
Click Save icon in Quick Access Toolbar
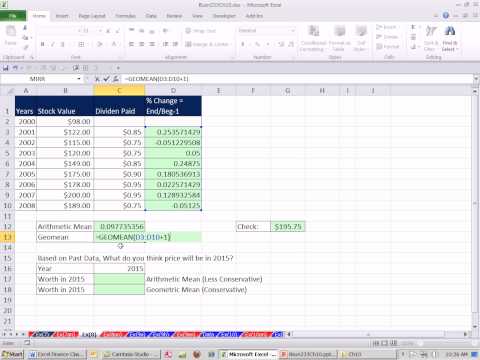(5, 68)
